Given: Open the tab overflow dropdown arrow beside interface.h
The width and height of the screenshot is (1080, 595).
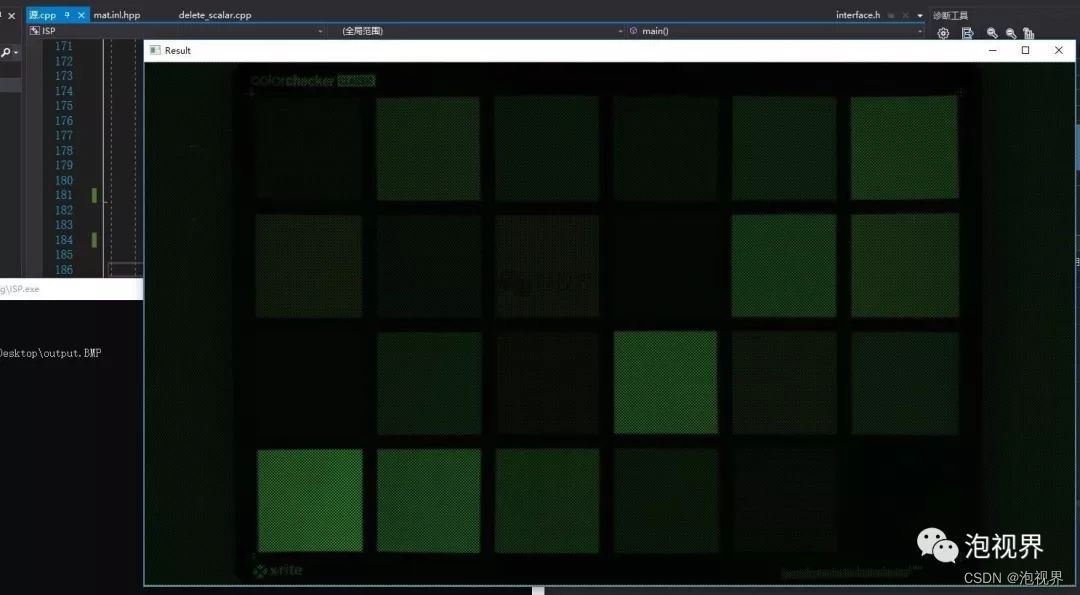Looking at the screenshot, I should [920, 15].
